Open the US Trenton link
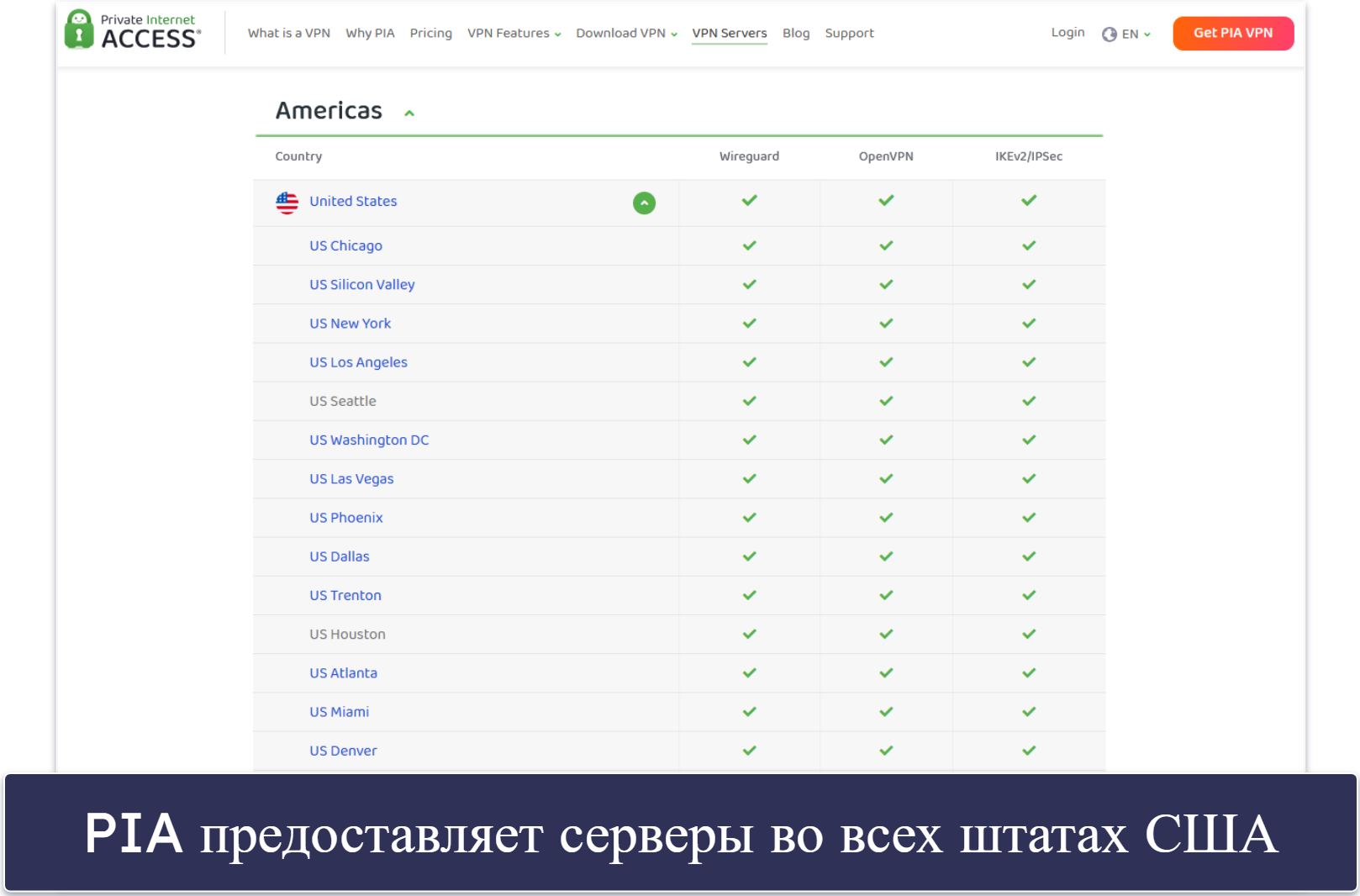Screen dimensions: 1360x896 345,595
